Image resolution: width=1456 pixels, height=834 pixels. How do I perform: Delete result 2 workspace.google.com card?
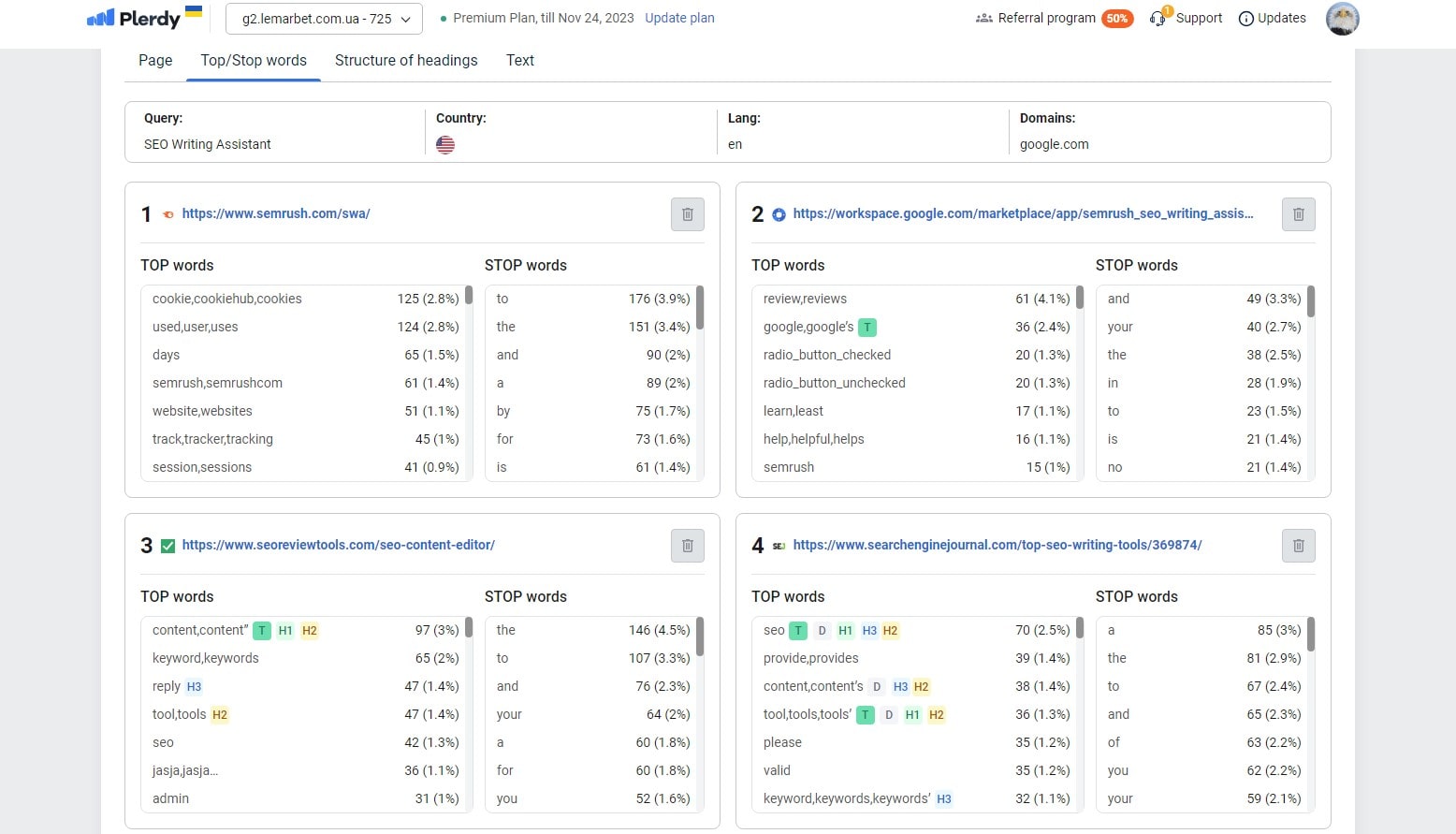click(1299, 214)
